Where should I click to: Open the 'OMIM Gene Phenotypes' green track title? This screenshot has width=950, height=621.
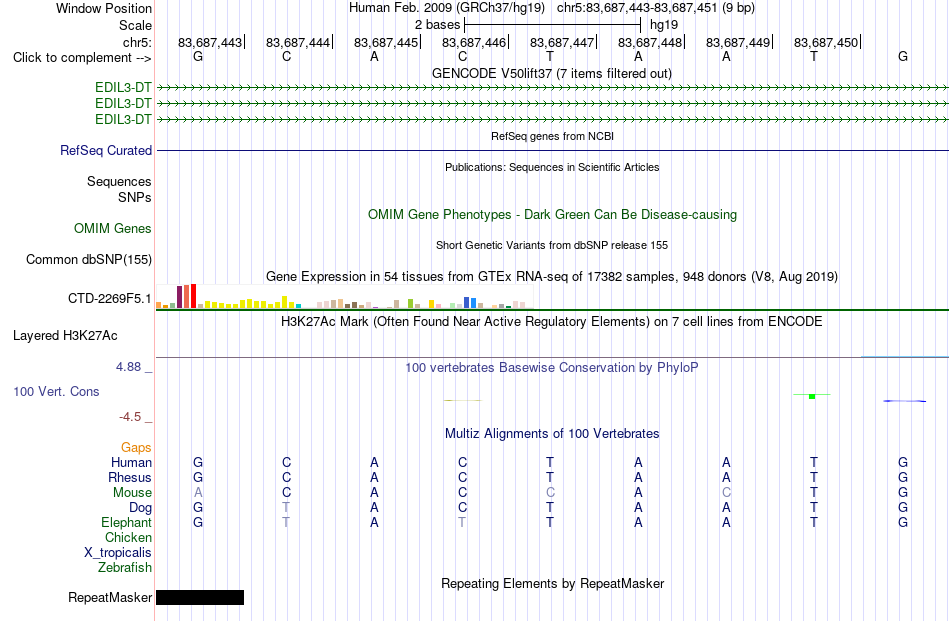(x=552, y=214)
